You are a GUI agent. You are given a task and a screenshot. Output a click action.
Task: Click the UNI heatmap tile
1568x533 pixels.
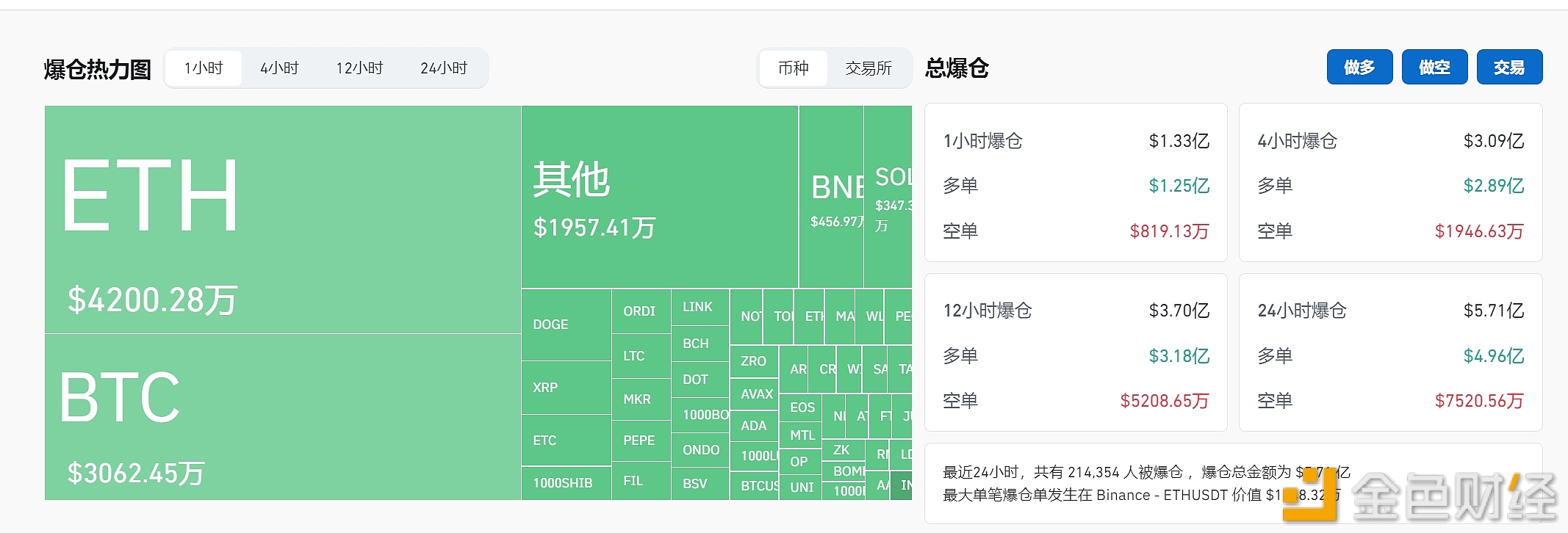point(801,487)
